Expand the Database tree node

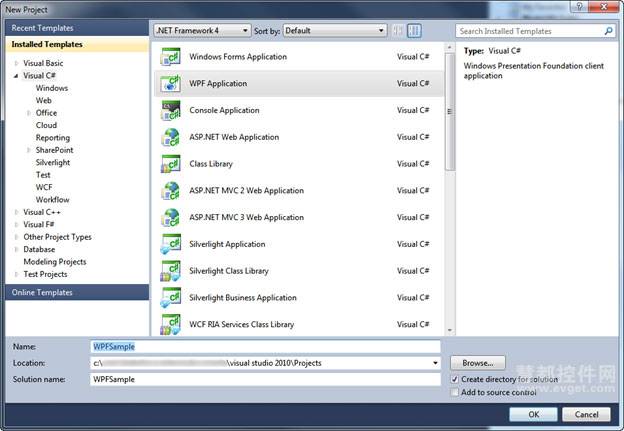[16, 250]
